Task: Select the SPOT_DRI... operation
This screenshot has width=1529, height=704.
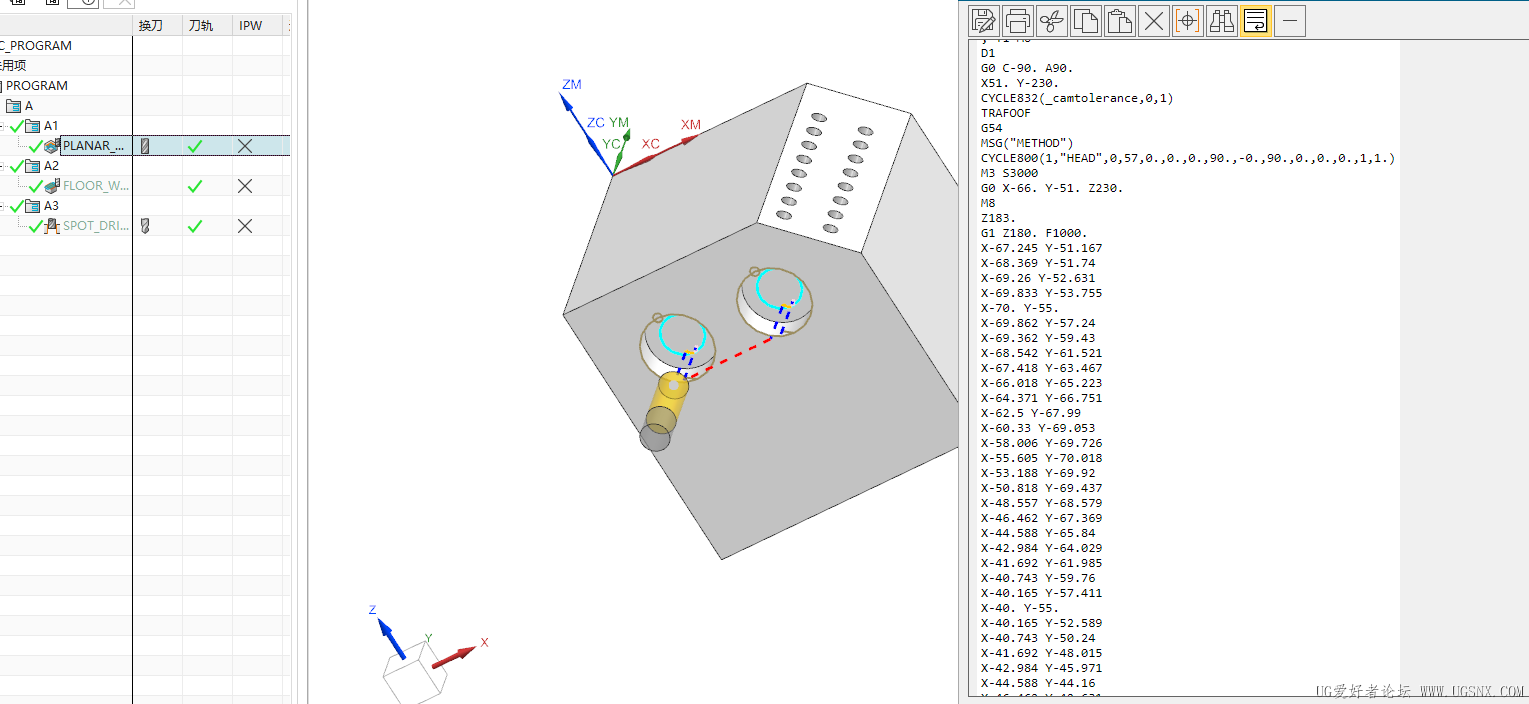Action: 96,226
